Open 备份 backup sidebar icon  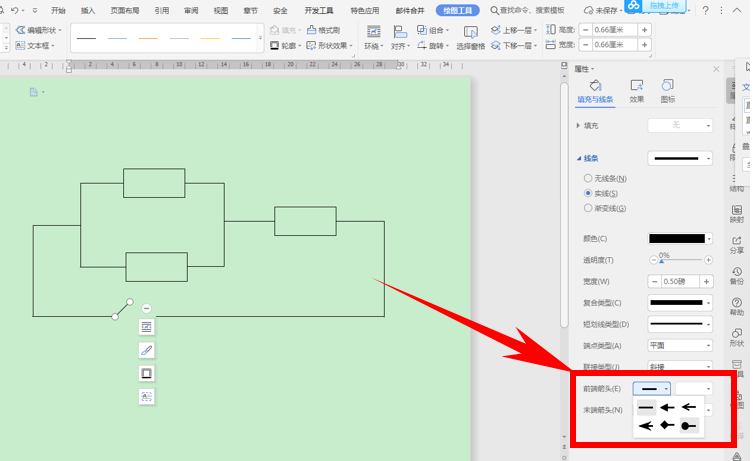[737, 276]
